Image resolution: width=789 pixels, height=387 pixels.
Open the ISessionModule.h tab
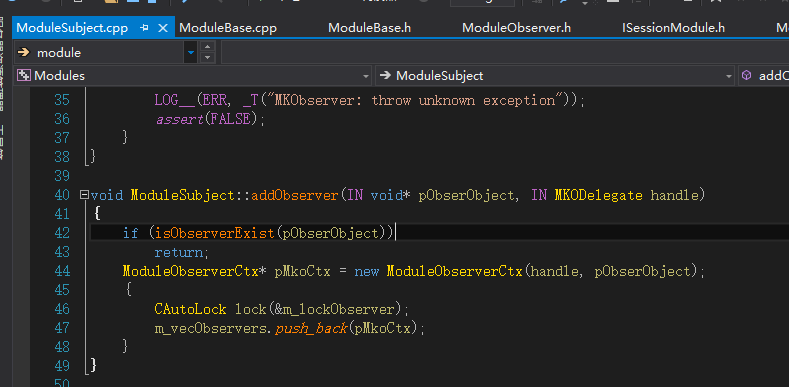pyautogui.click(x=673, y=28)
